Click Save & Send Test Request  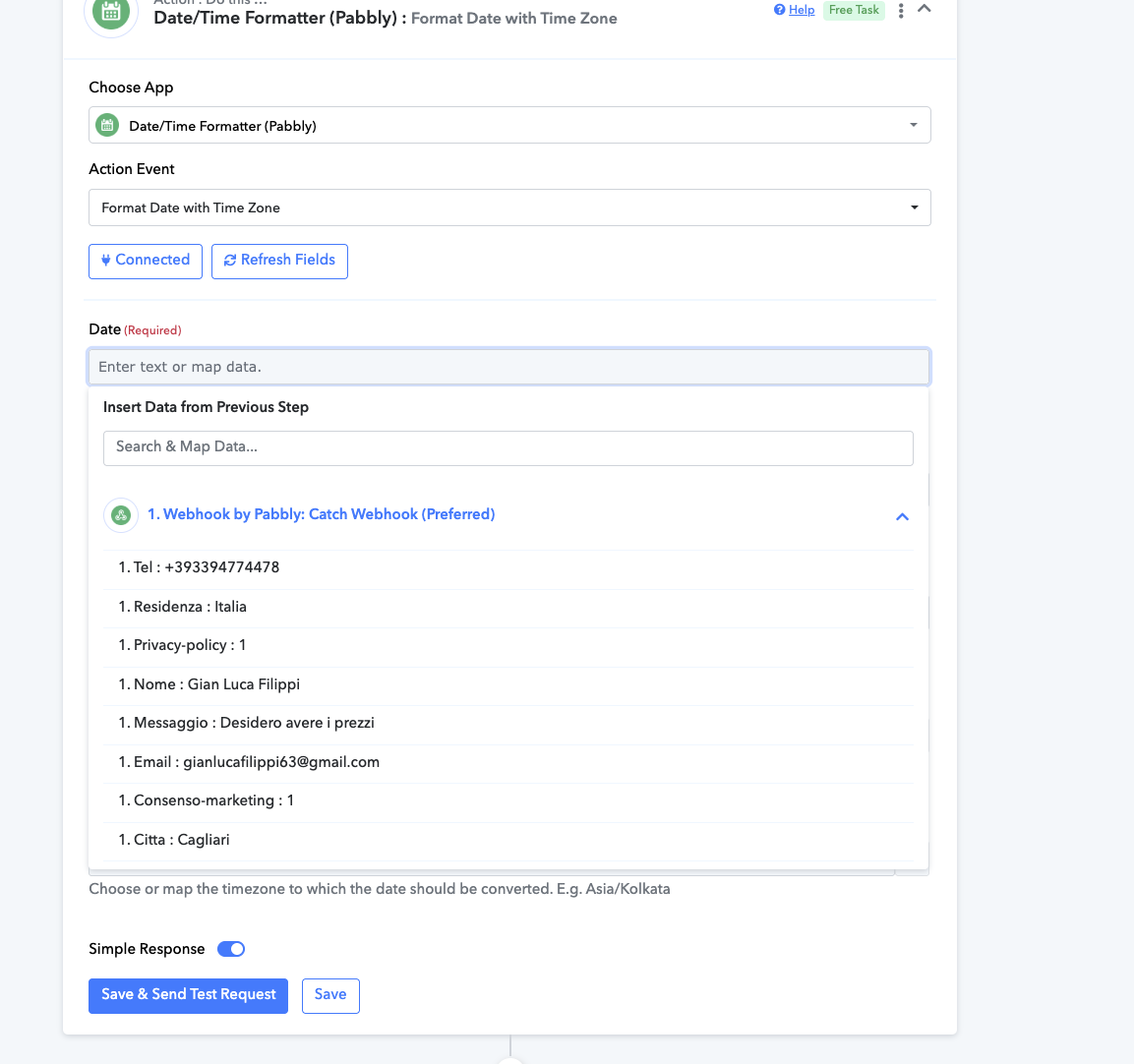[x=188, y=995]
